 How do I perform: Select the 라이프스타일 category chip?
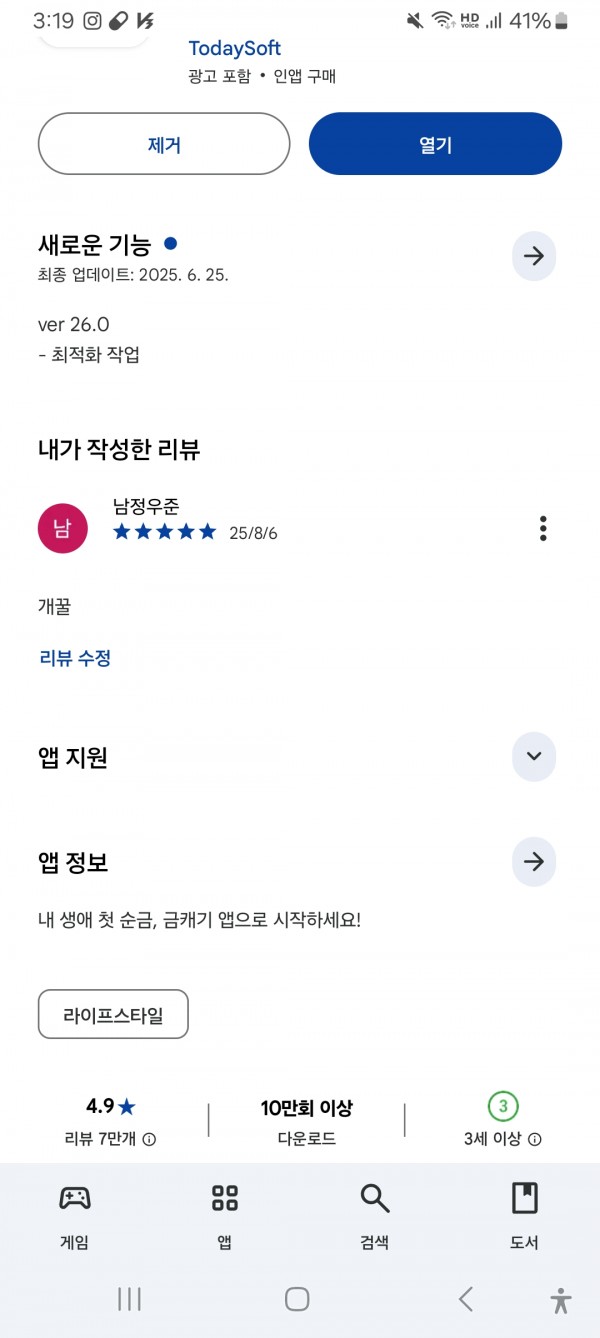[x=113, y=1015]
